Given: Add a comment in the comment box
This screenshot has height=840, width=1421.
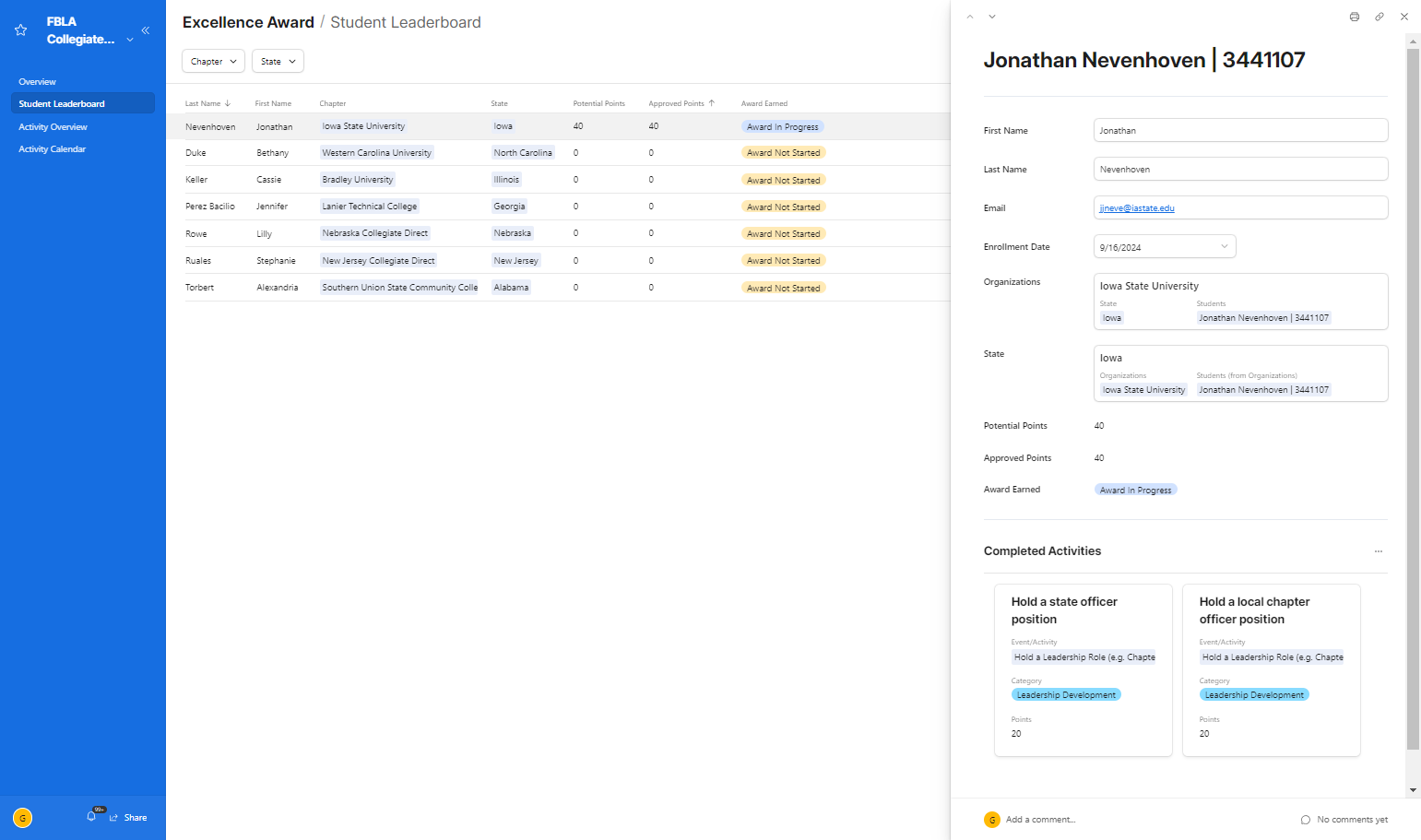Looking at the screenshot, I should [1040, 820].
